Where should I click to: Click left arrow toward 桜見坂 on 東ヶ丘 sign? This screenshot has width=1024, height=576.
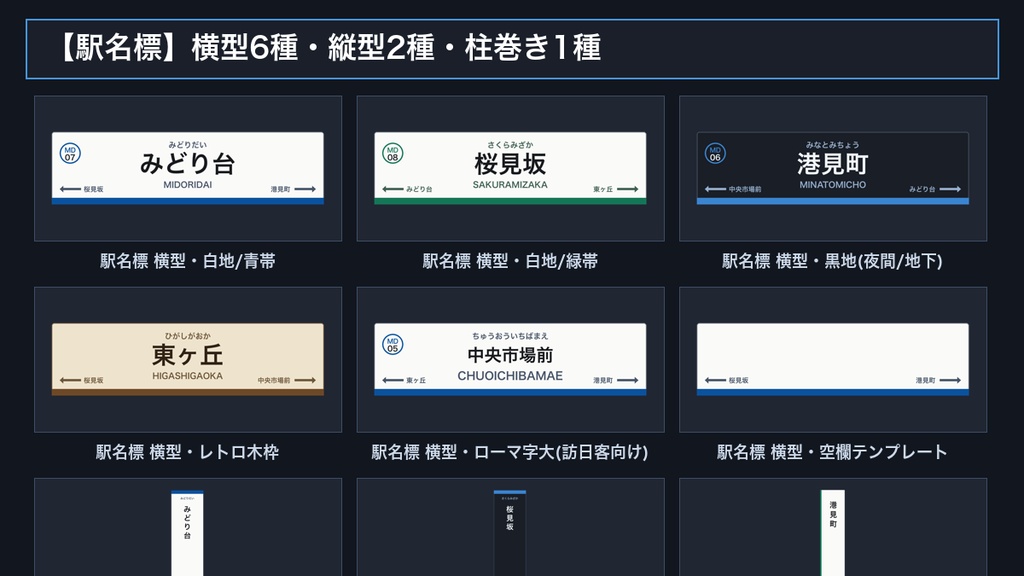coord(70,380)
